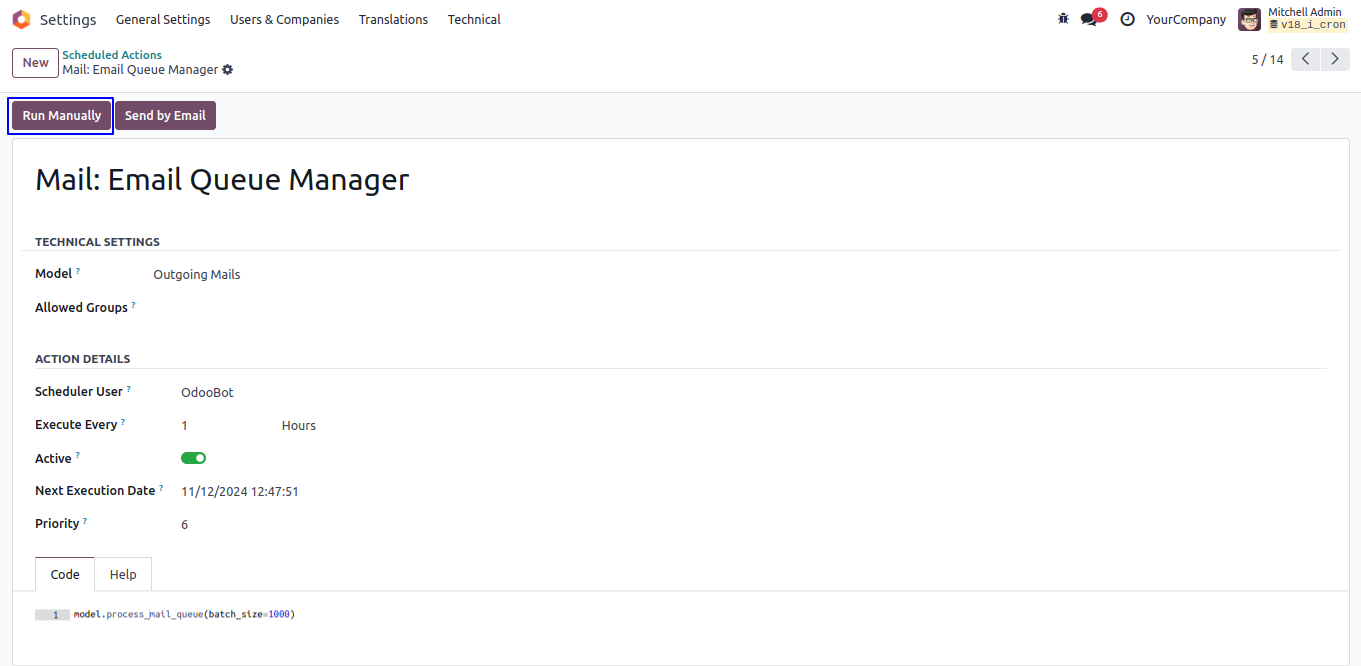
Task: Show help tooltip for Scheduler User
Action: [x=129, y=389]
